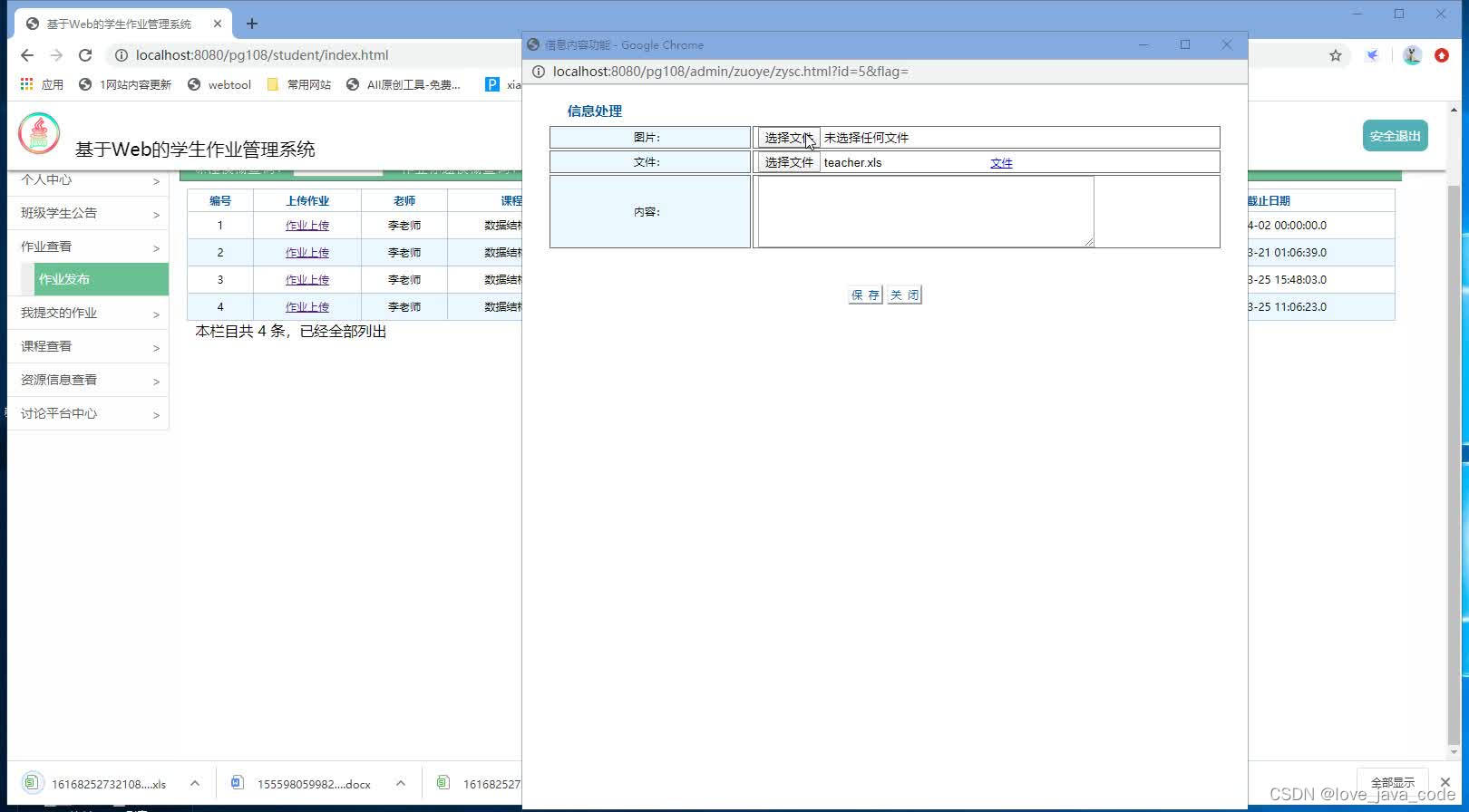This screenshot has height=812, width=1469.
Task: Collapse the 作业查看 sidebar menu
Action: (89, 246)
